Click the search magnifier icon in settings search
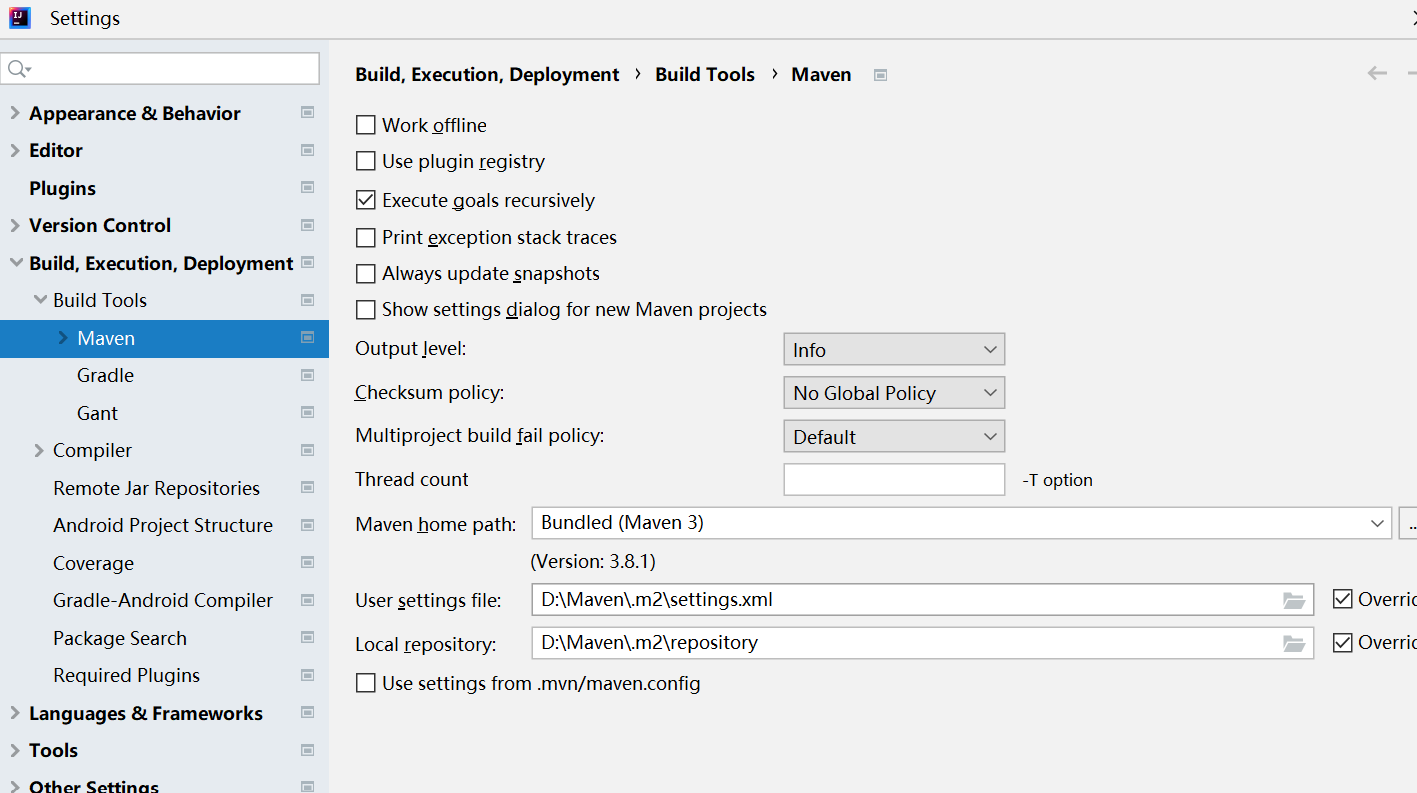Screen dimensions: 1417x793 (18, 69)
